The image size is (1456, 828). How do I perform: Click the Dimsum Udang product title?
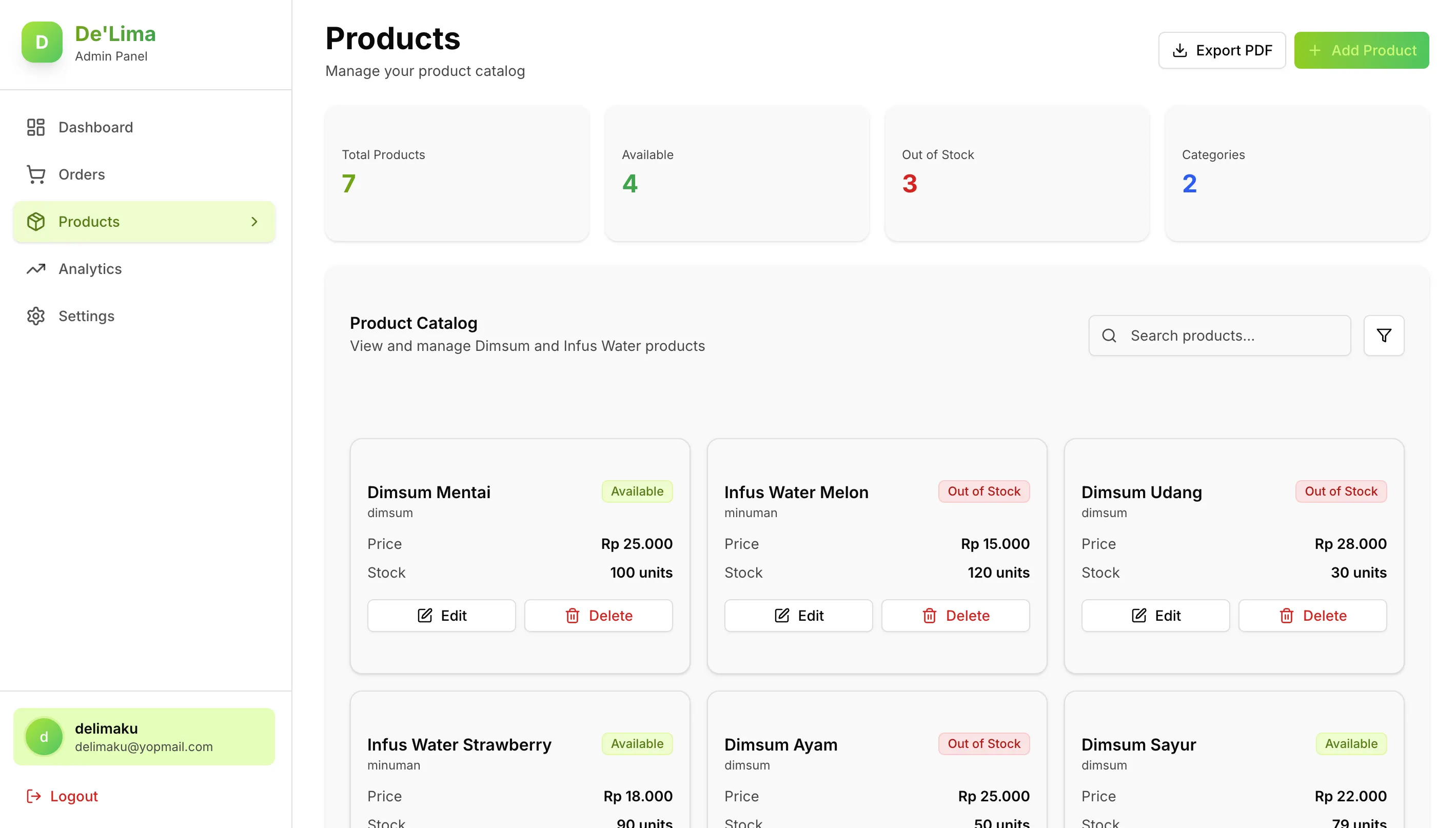pyautogui.click(x=1142, y=492)
